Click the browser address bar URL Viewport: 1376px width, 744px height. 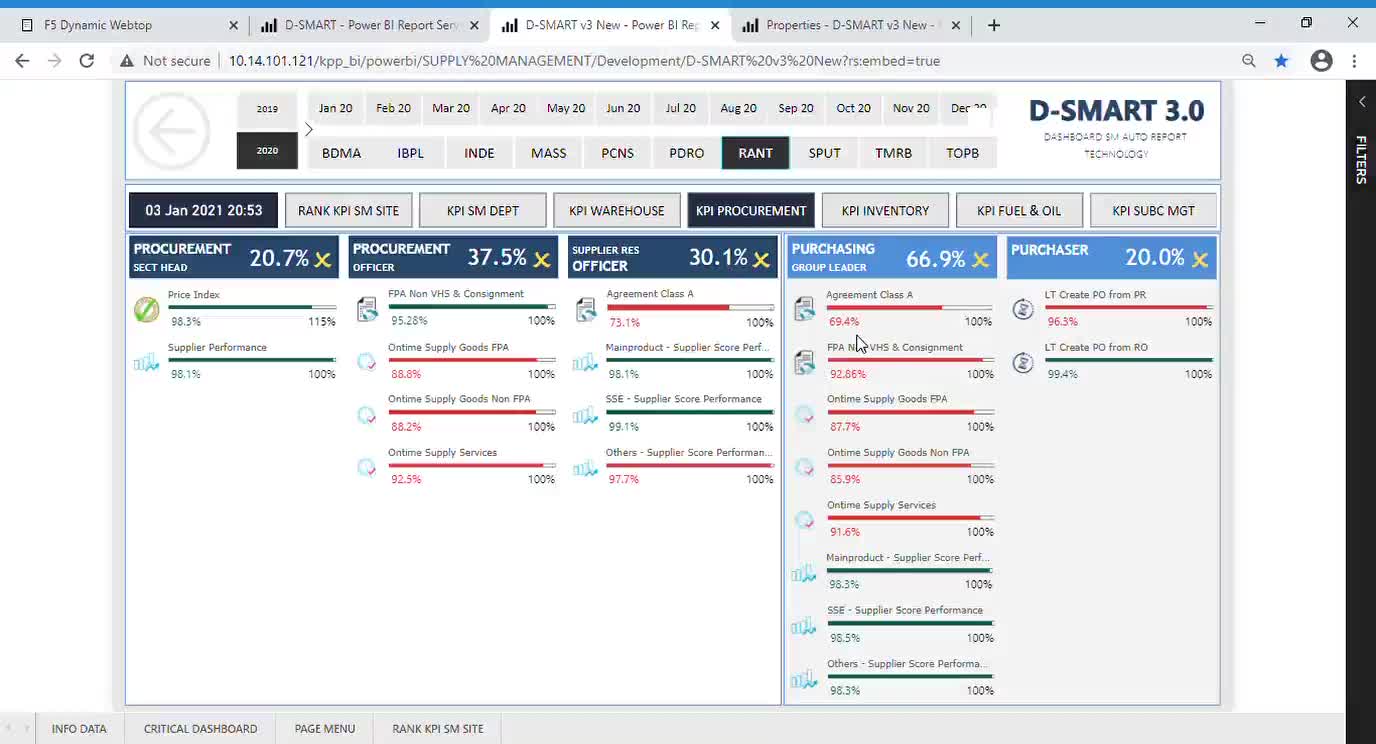coord(584,61)
